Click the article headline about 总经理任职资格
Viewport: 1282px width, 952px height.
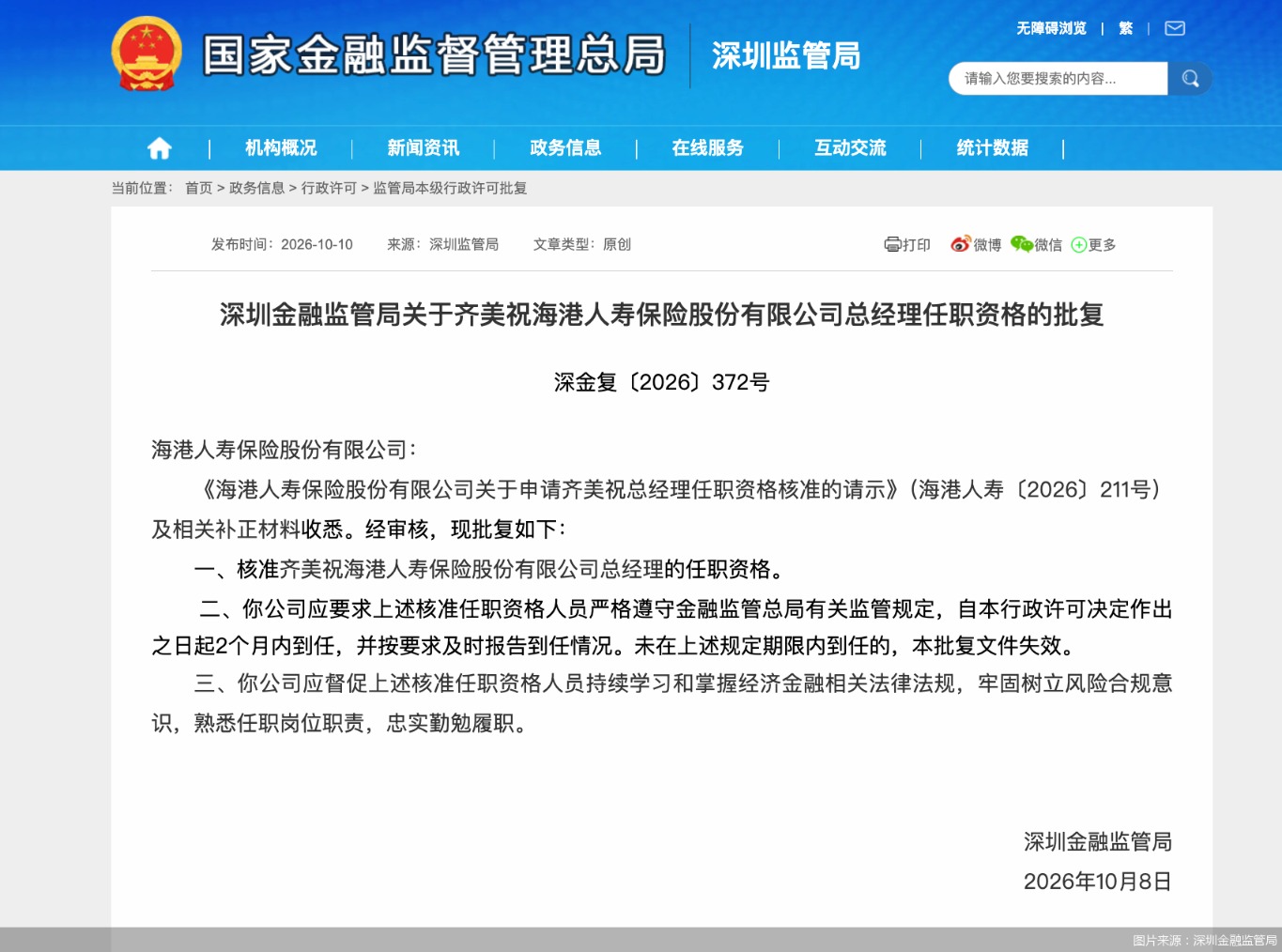pyautogui.click(x=661, y=315)
